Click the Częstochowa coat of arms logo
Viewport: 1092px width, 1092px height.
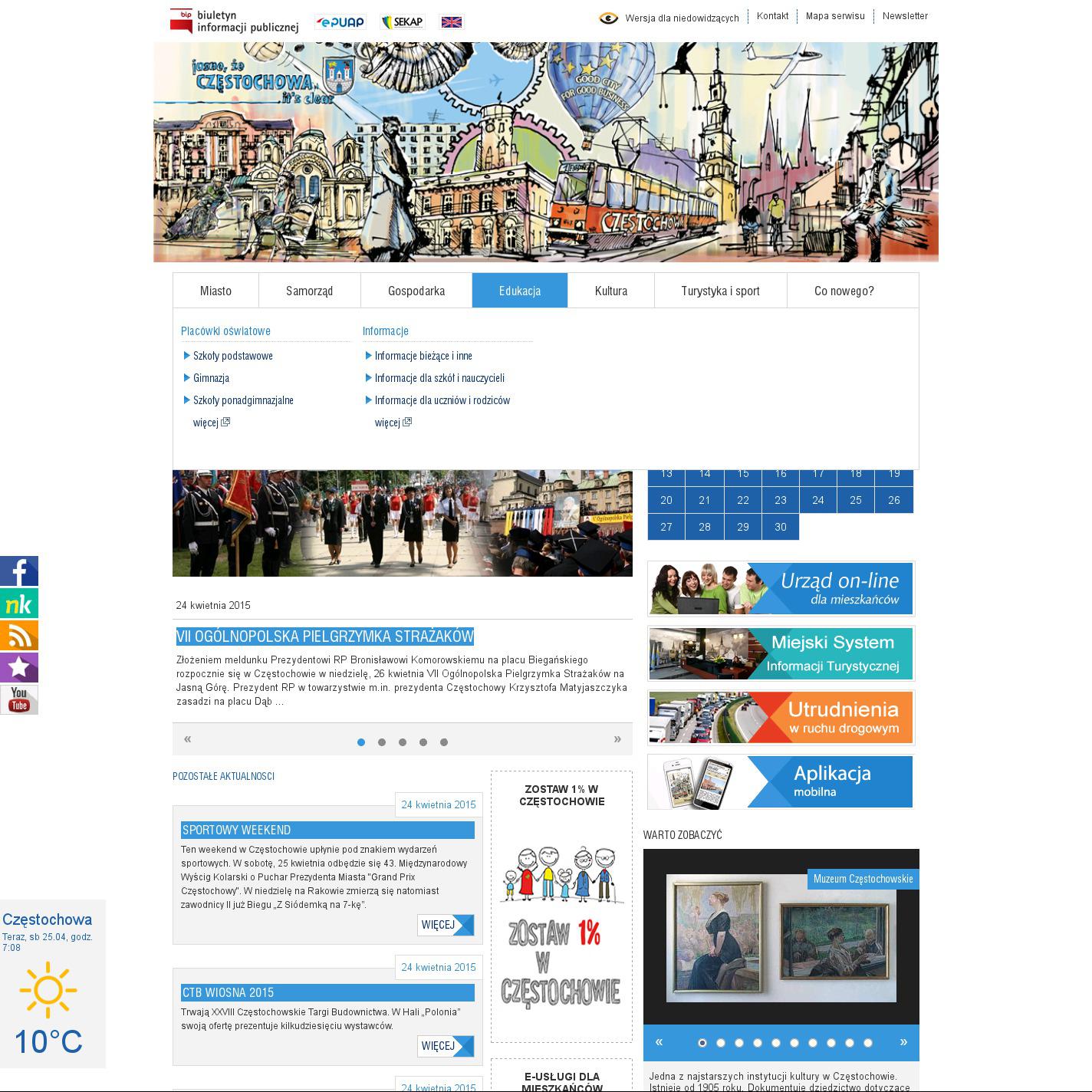pyautogui.click(x=338, y=75)
